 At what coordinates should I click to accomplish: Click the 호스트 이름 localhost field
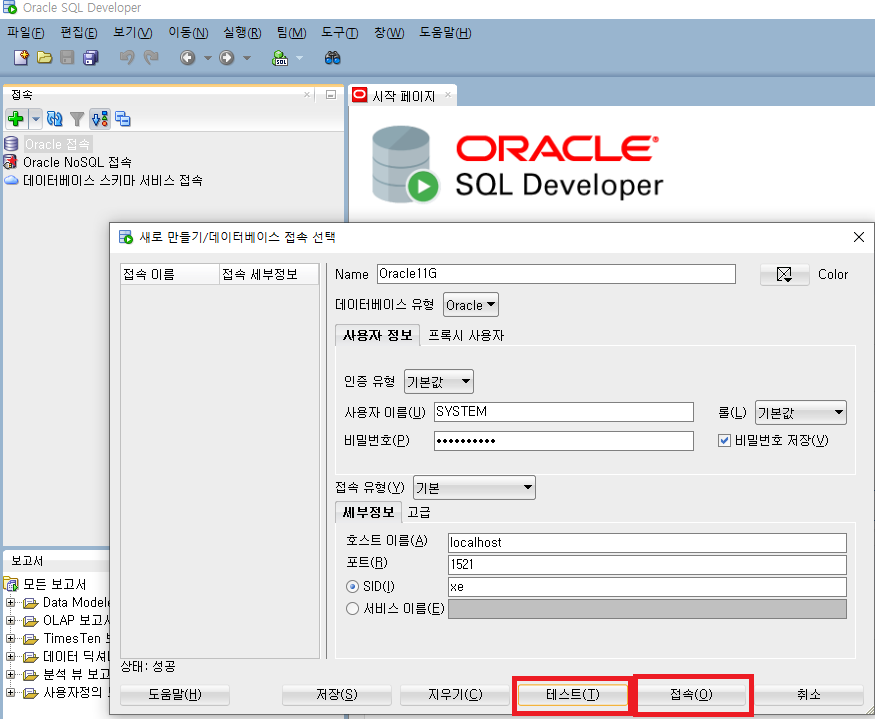point(647,543)
